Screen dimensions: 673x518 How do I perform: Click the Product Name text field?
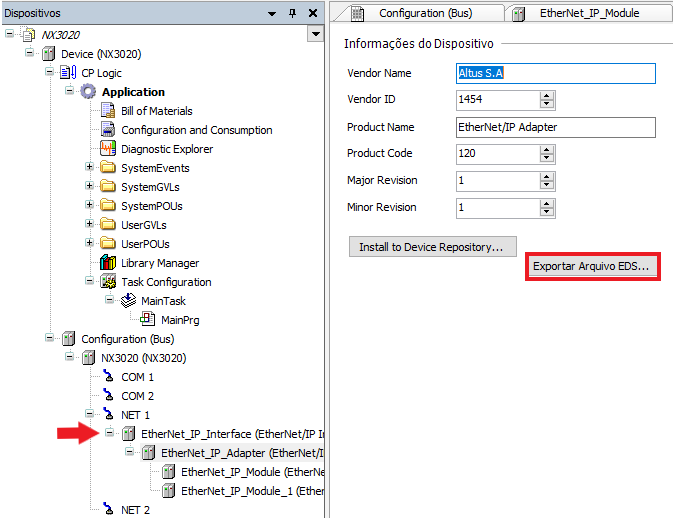point(555,127)
